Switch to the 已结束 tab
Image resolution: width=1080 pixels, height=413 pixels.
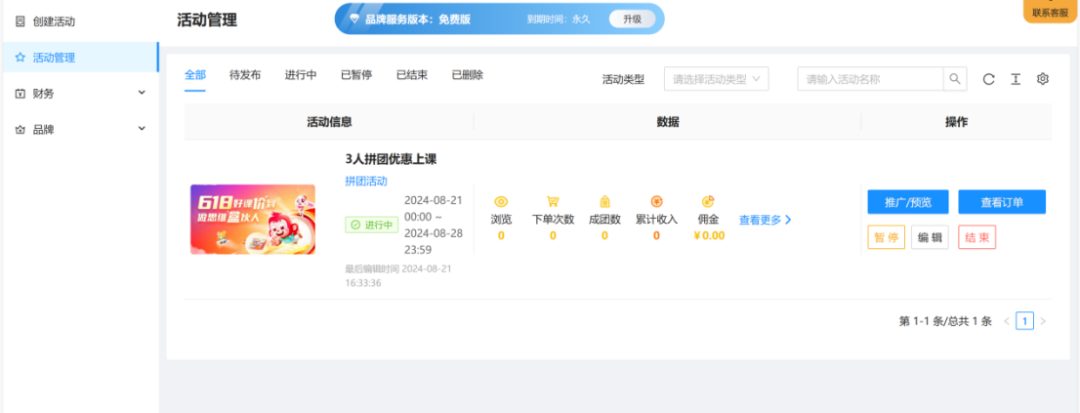tap(412, 75)
